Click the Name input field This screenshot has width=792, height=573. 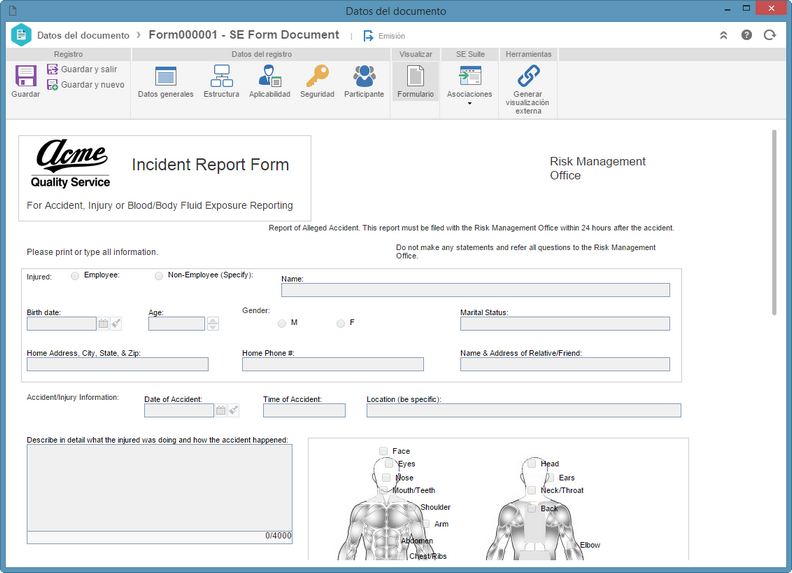point(475,290)
